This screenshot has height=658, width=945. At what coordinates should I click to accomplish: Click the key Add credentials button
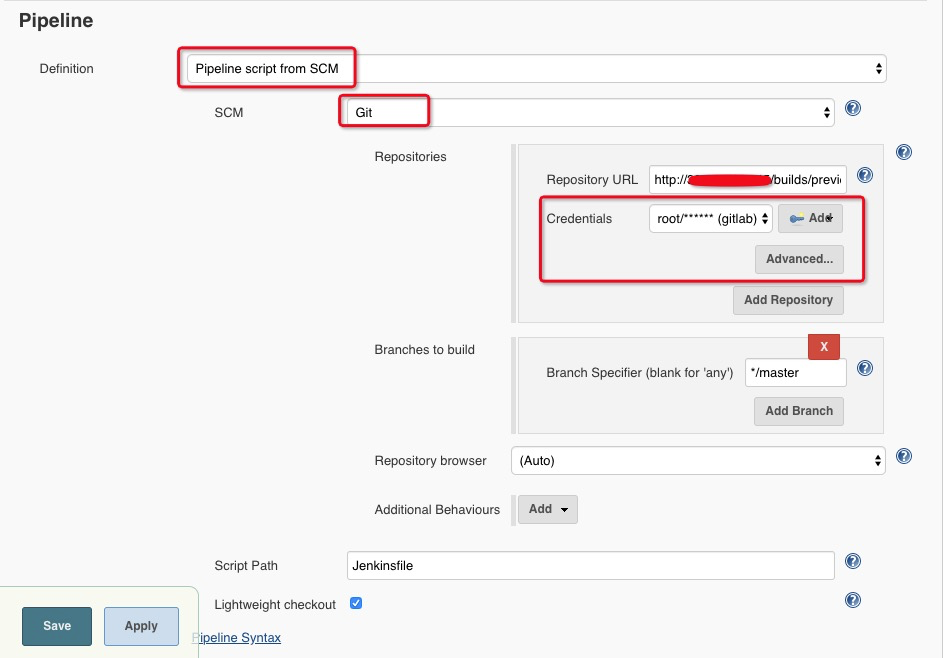coord(810,218)
